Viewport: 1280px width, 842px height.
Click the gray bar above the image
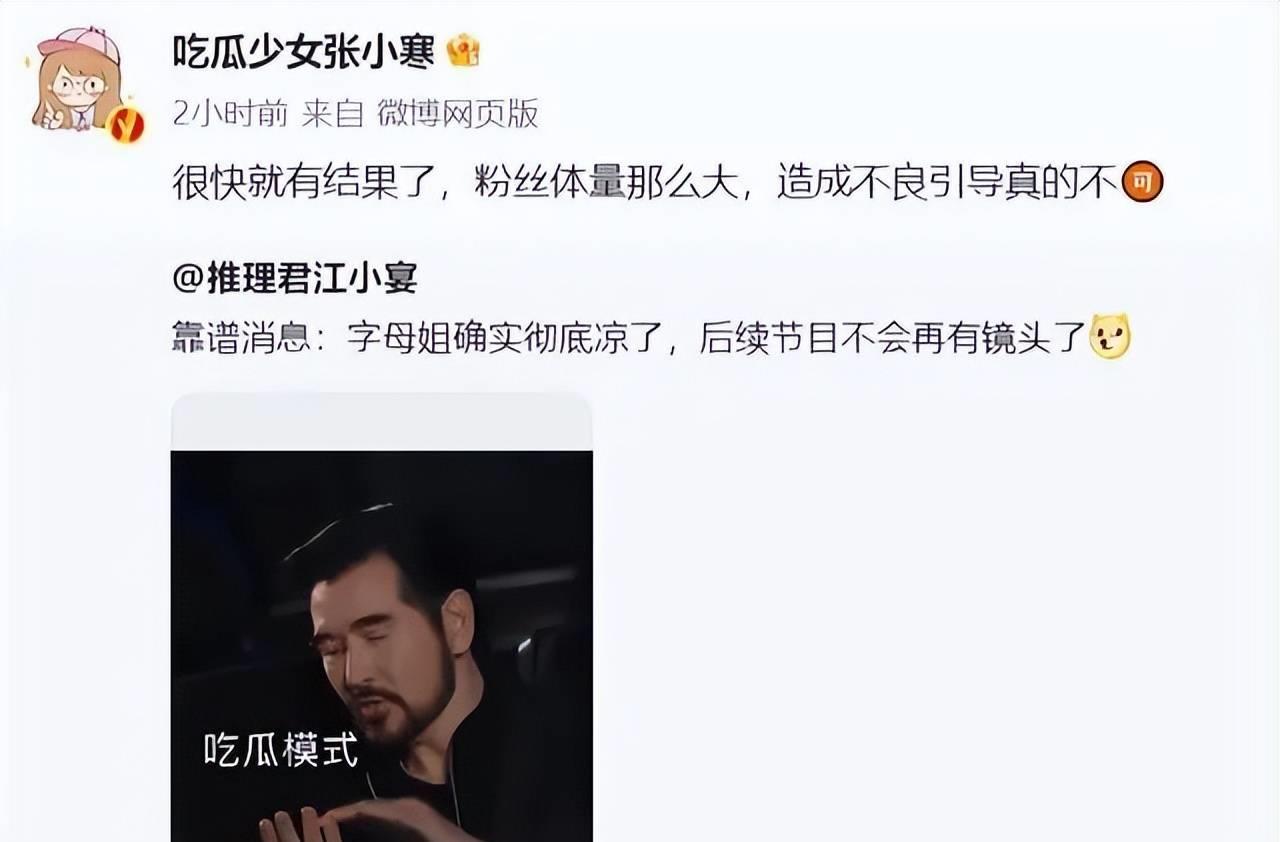[382, 421]
